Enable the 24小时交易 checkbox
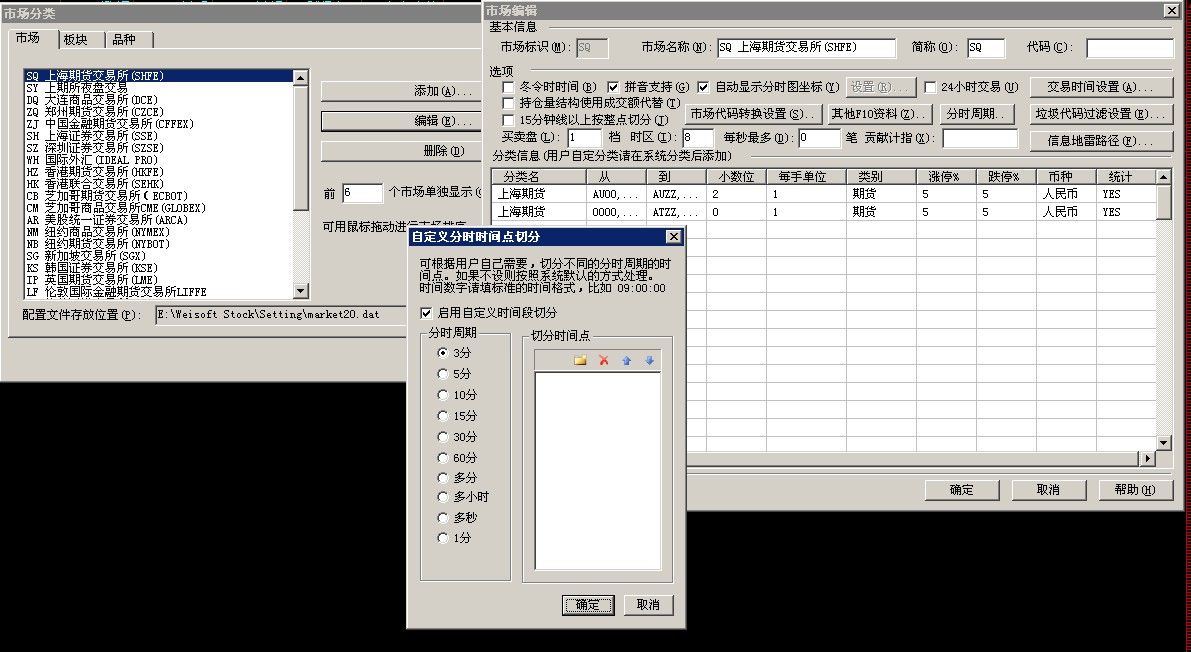Viewport: 1191px width, 652px height. [x=931, y=87]
